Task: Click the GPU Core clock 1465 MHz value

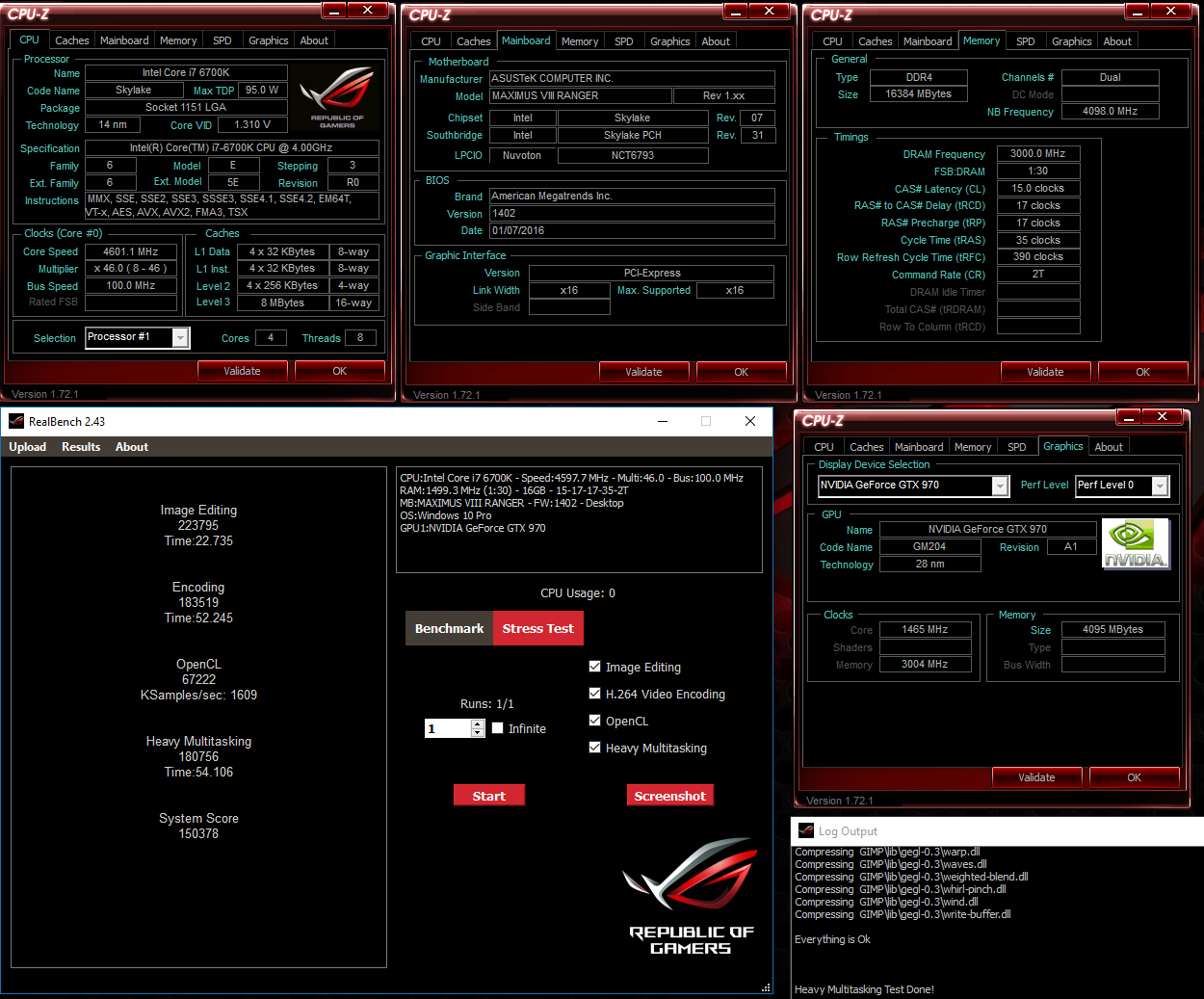Action: [x=926, y=629]
